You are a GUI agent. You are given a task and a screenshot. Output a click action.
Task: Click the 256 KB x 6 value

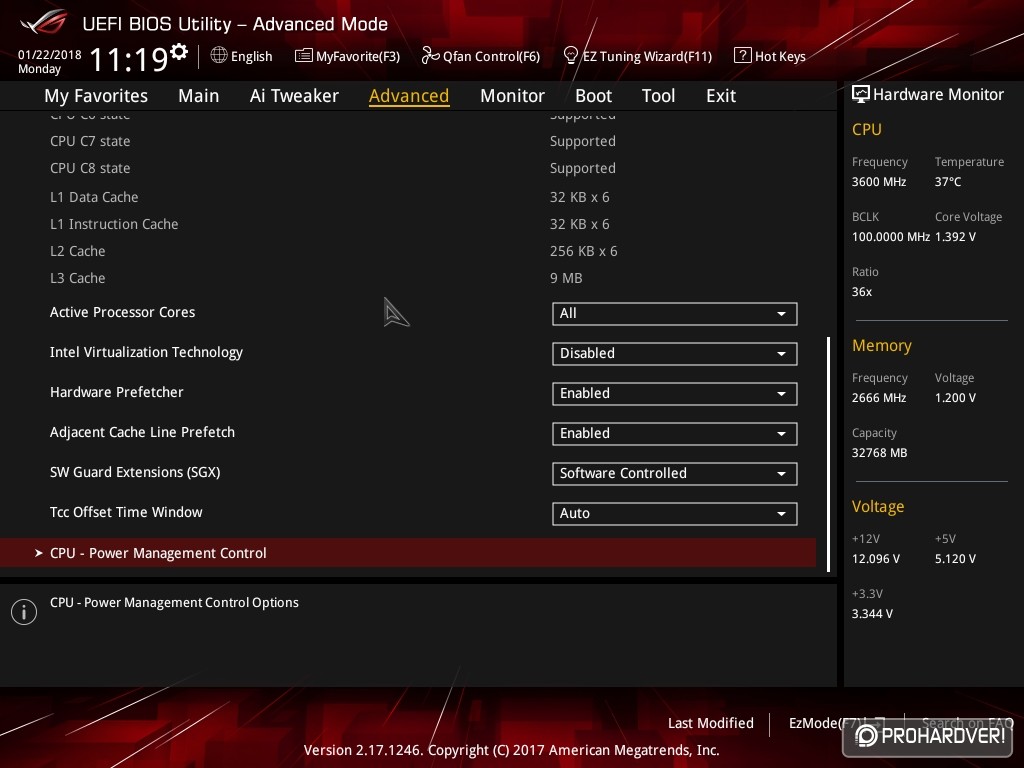(583, 251)
